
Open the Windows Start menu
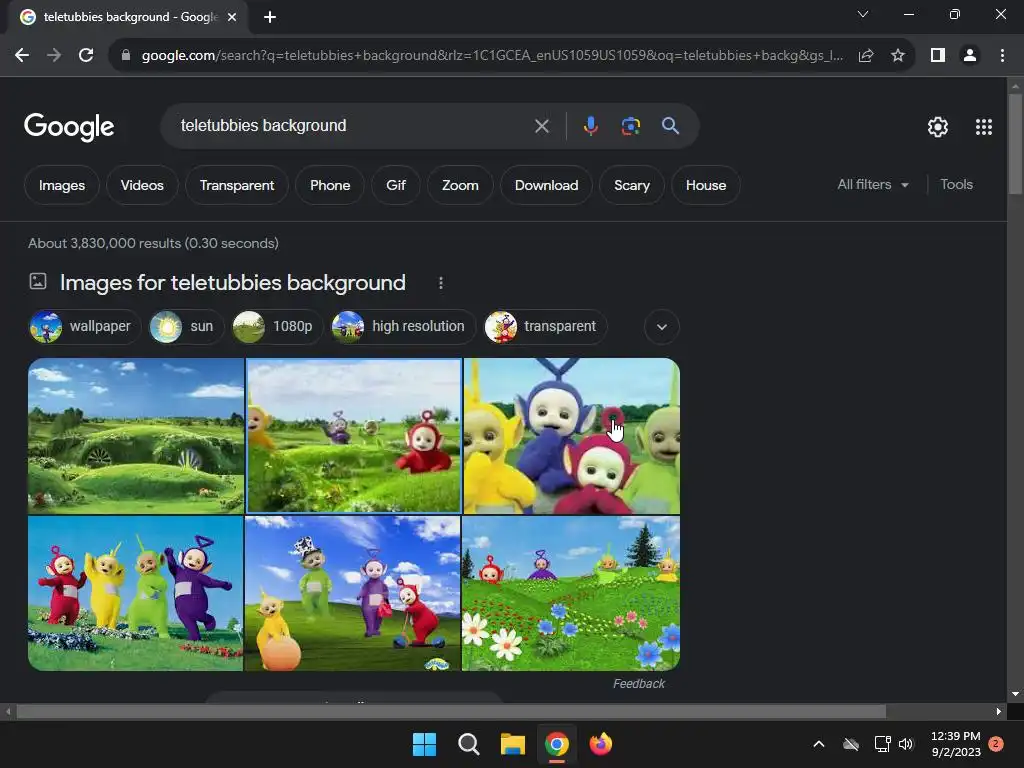point(424,744)
